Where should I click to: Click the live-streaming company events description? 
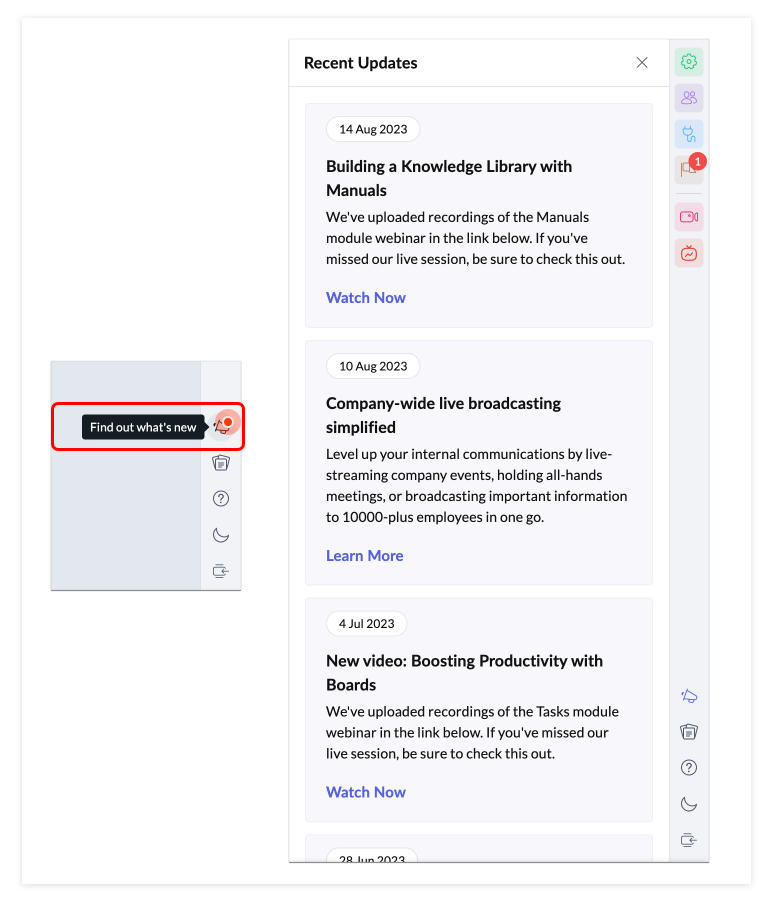click(476, 485)
